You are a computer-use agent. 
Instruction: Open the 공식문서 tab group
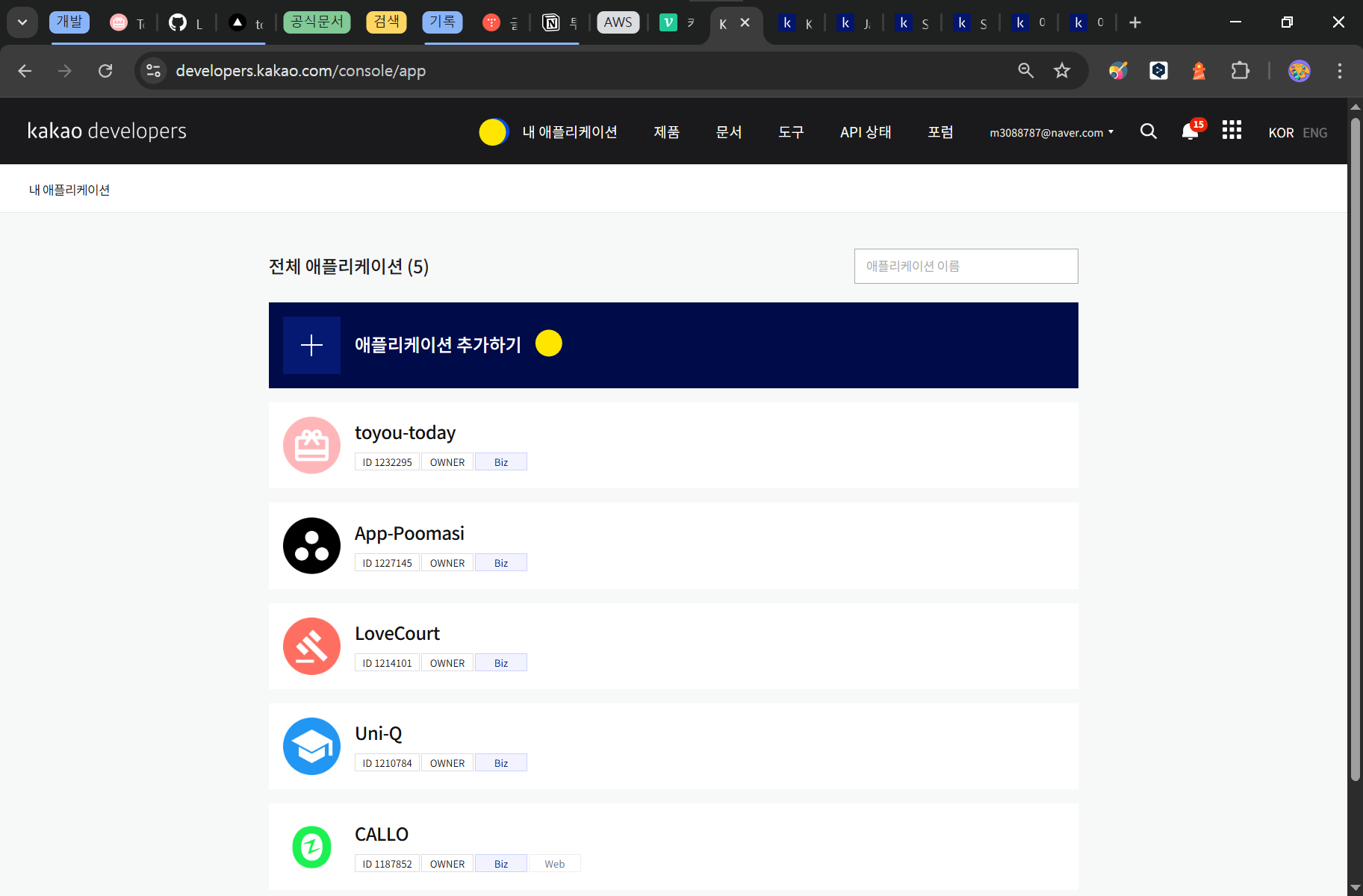pos(317,22)
